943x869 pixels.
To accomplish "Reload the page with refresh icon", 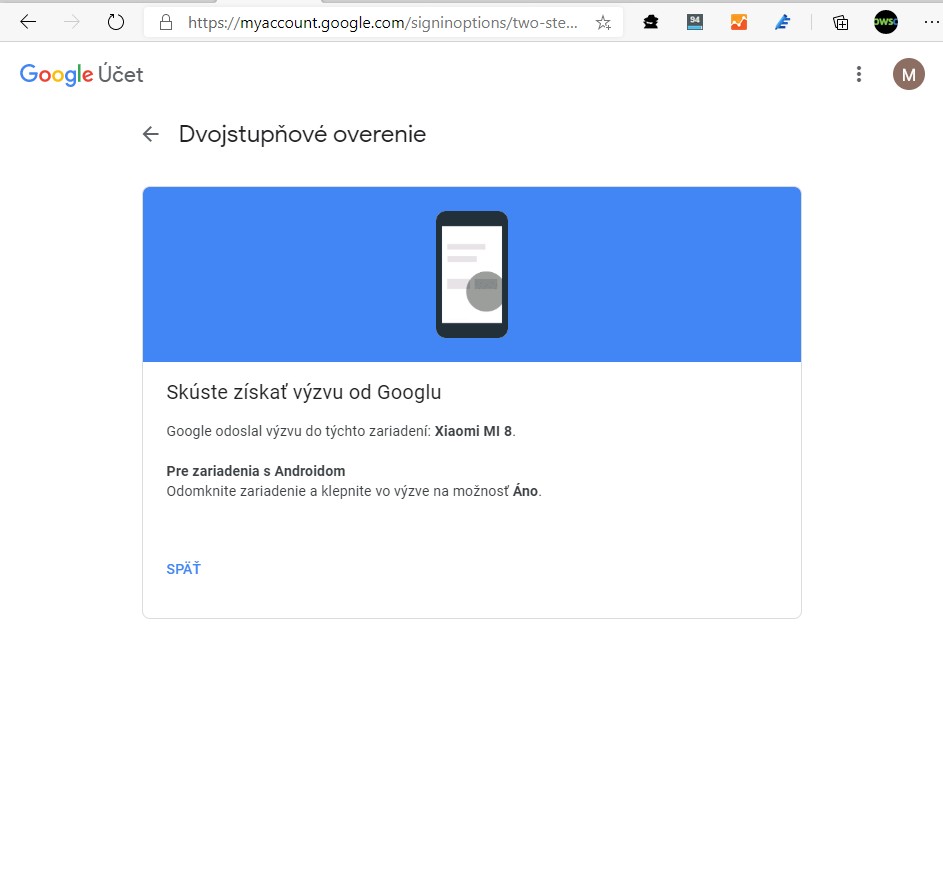I will point(115,23).
